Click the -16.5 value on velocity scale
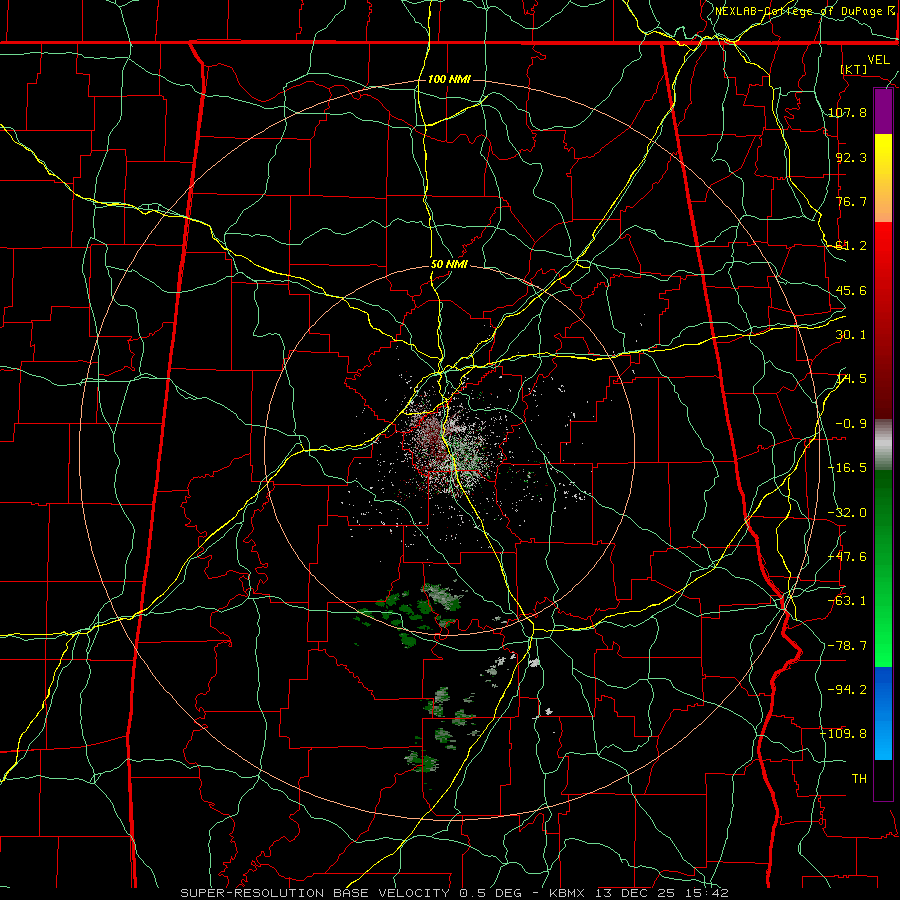Image resolution: width=900 pixels, height=900 pixels. tap(847, 468)
